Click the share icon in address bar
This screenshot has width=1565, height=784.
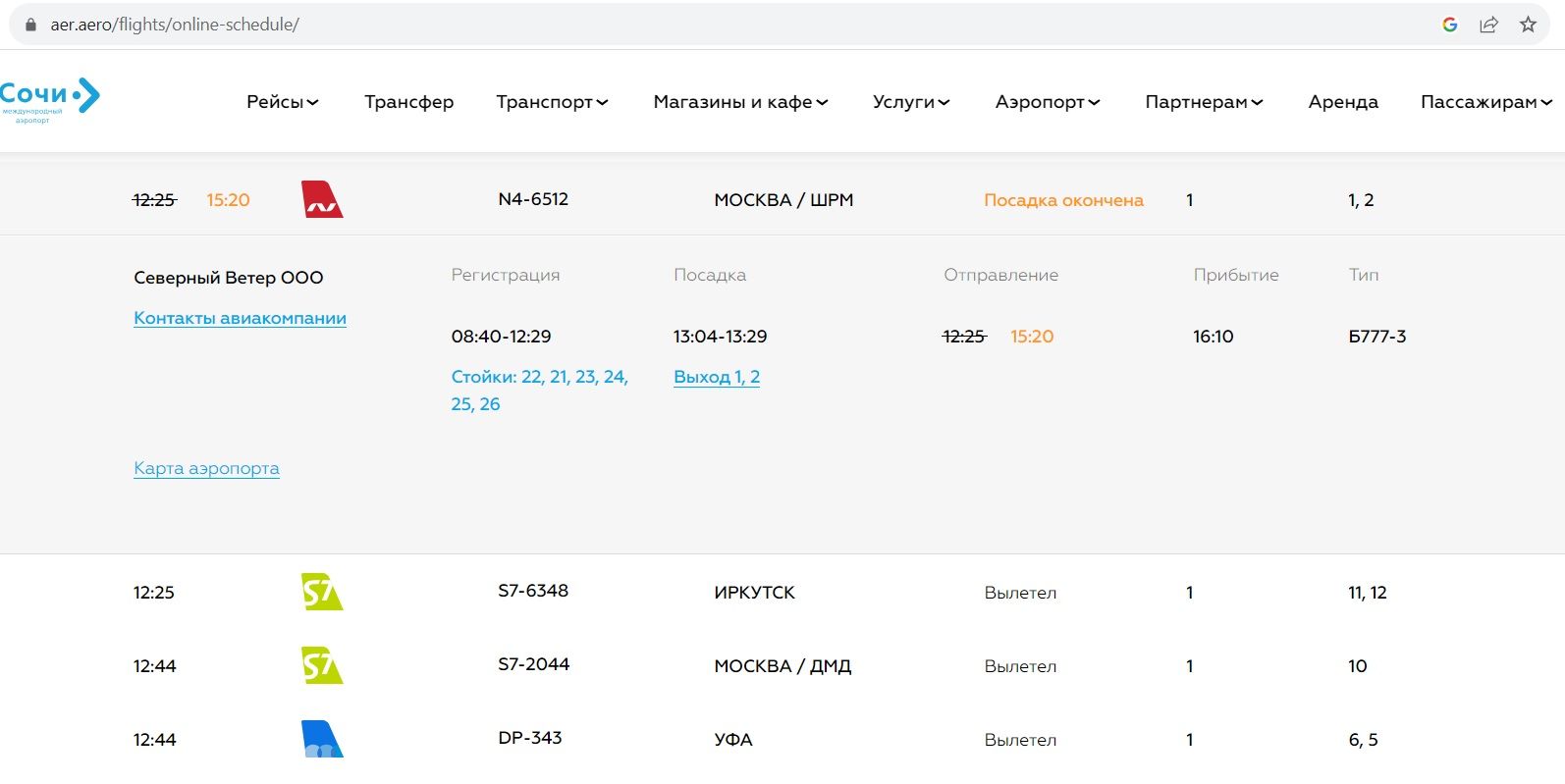(1488, 25)
